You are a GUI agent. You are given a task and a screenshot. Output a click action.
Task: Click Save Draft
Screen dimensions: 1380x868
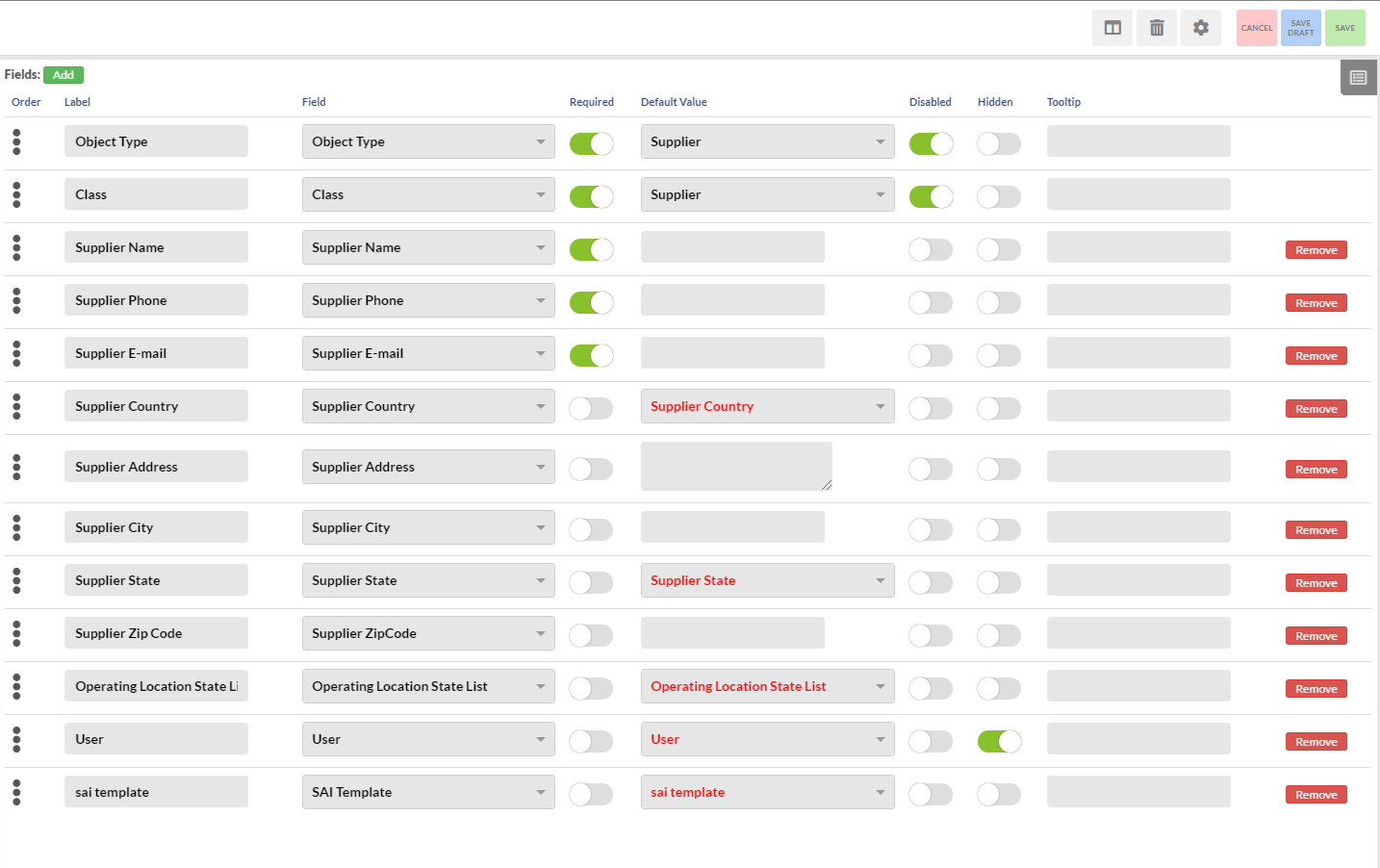[1300, 27]
